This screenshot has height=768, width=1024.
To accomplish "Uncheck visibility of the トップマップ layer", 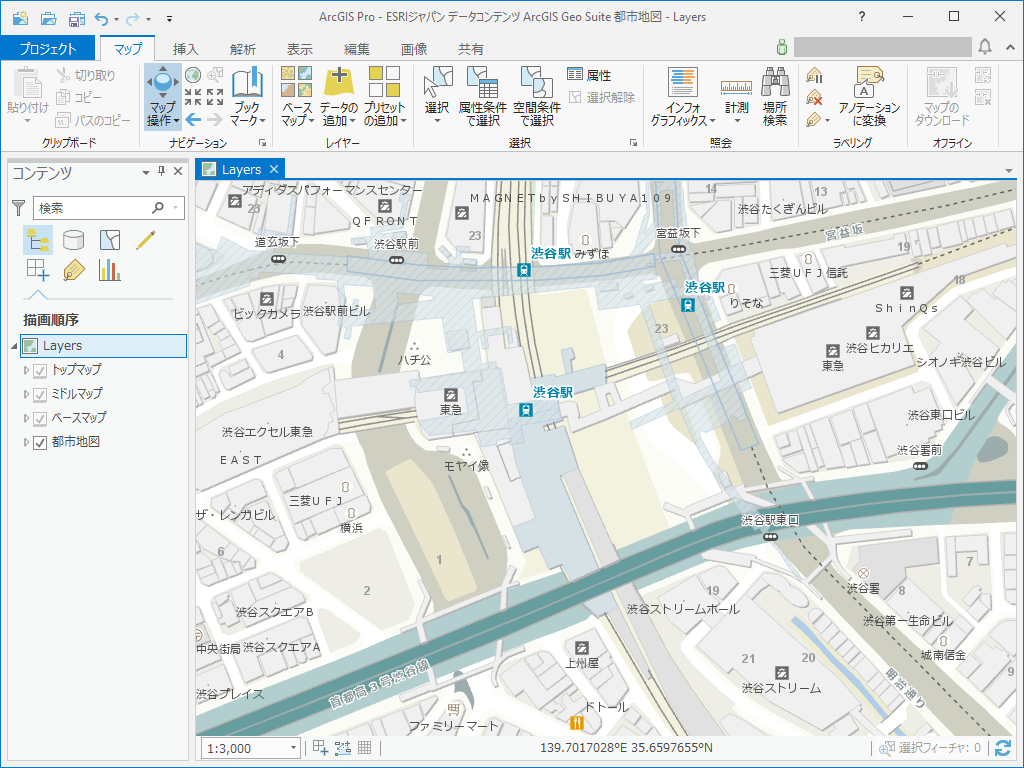I will 40,370.
